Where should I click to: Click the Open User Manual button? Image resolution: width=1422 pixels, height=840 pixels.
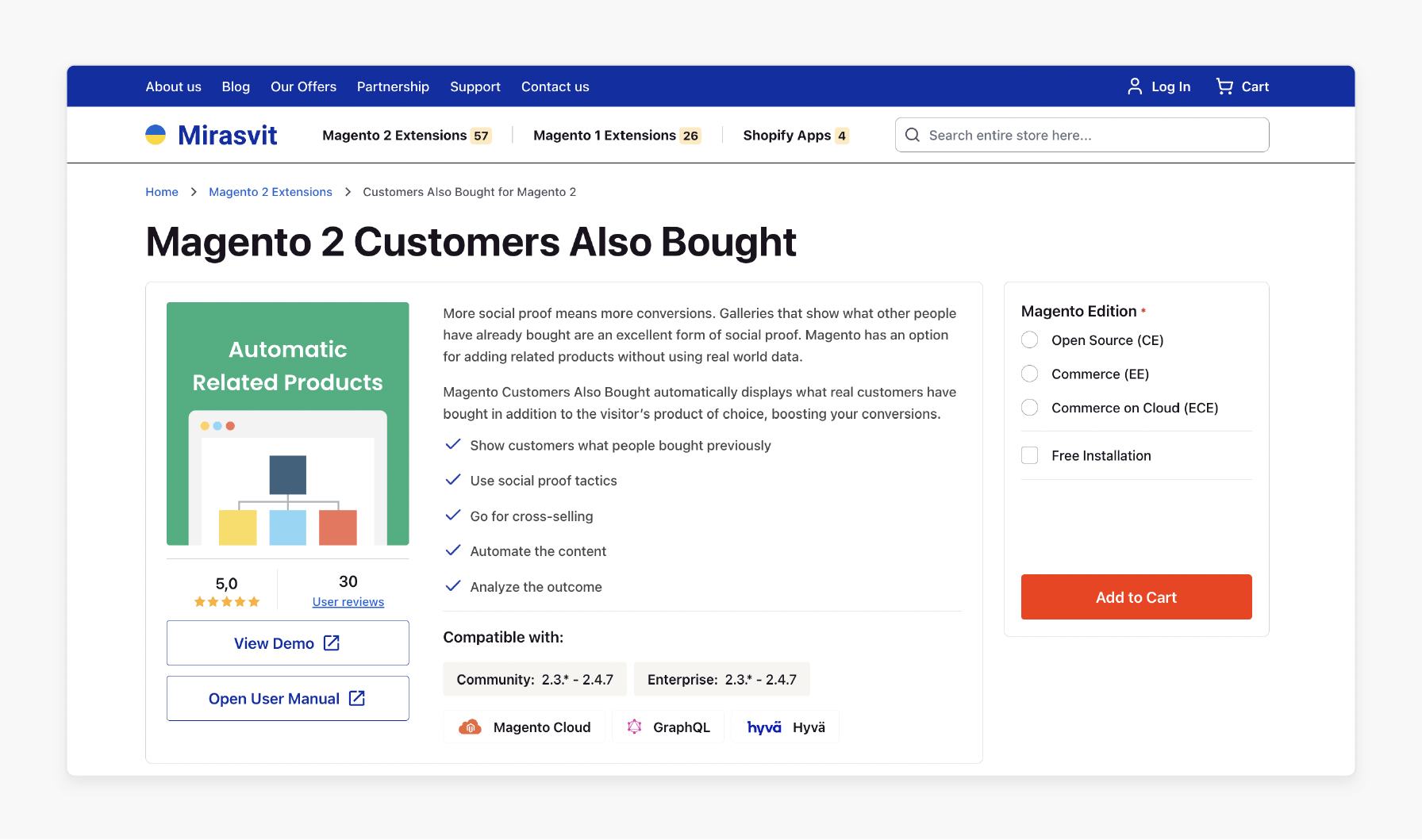pyautogui.click(x=288, y=698)
